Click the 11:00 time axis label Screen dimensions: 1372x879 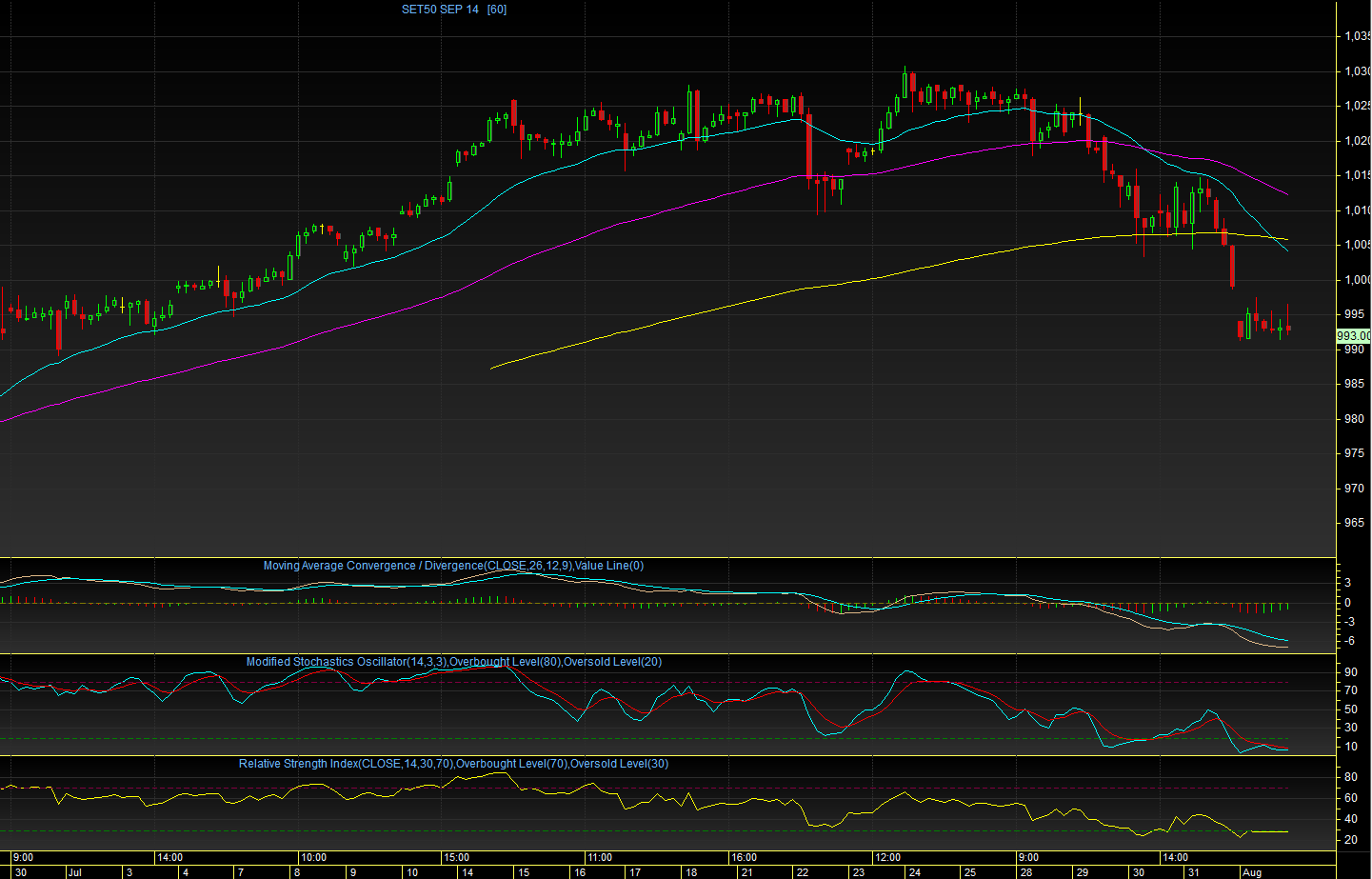coord(600,858)
